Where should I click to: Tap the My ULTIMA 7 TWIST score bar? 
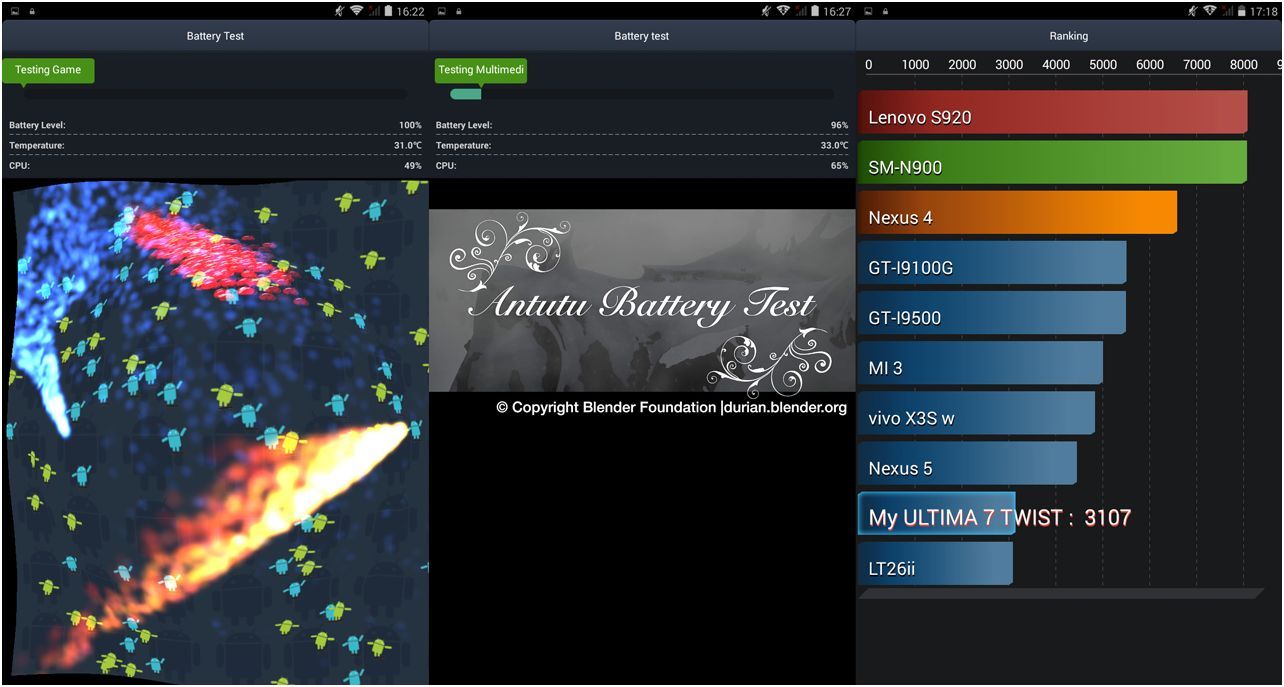936,514
